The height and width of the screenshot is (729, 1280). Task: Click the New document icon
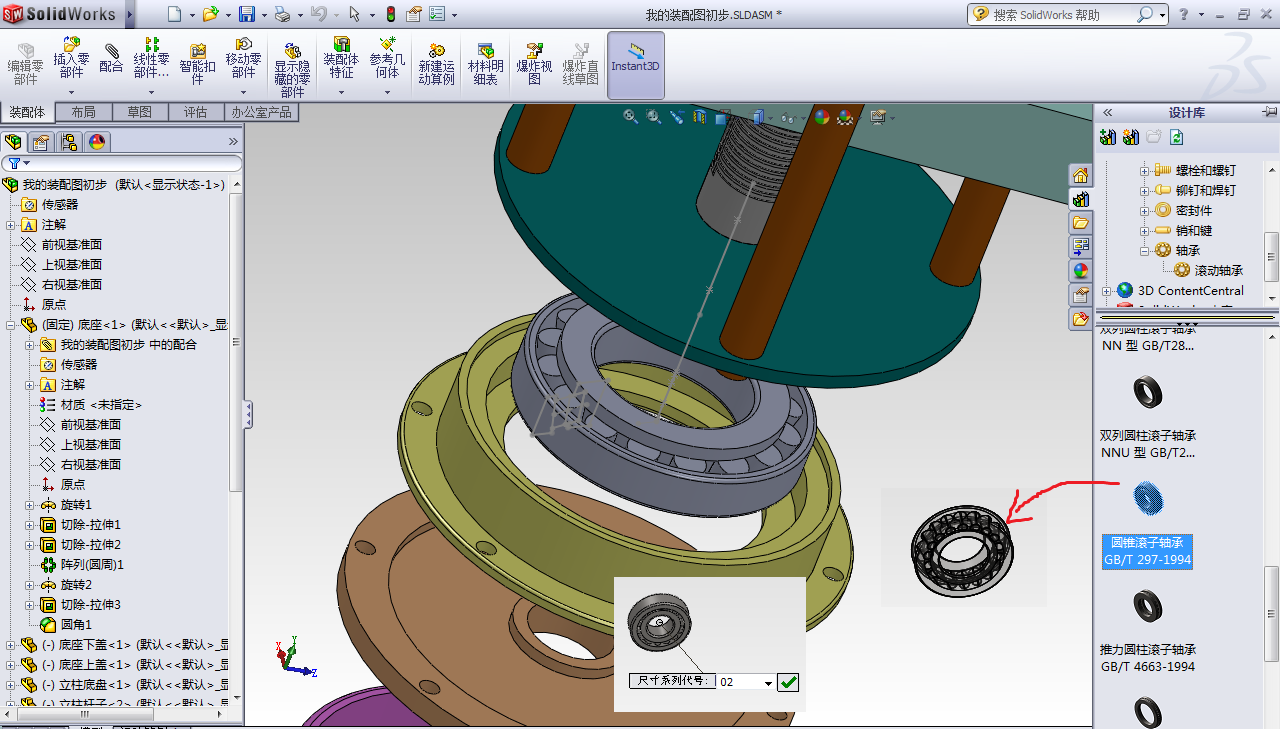pyautogui.click(x=175, y=14)
